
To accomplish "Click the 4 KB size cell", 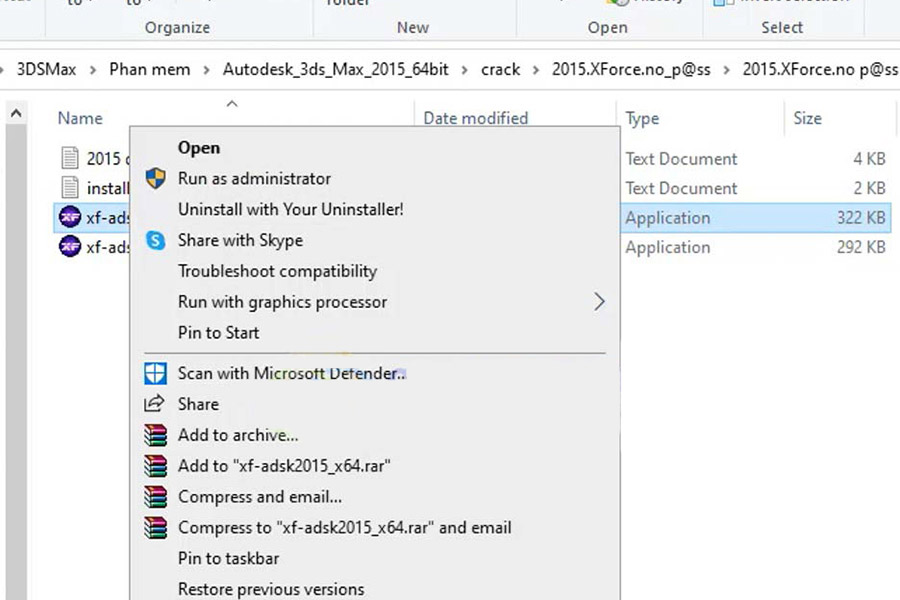I will (869, 158).
